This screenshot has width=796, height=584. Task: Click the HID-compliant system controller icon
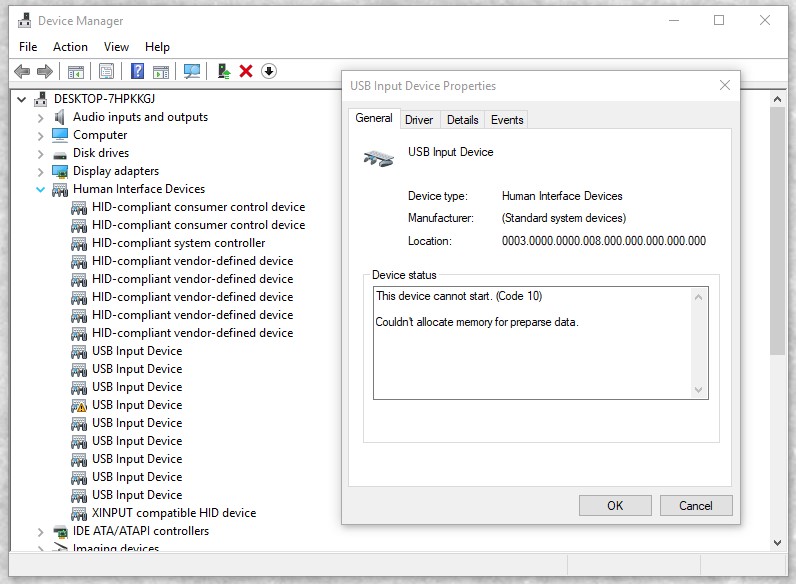(79, 244)
